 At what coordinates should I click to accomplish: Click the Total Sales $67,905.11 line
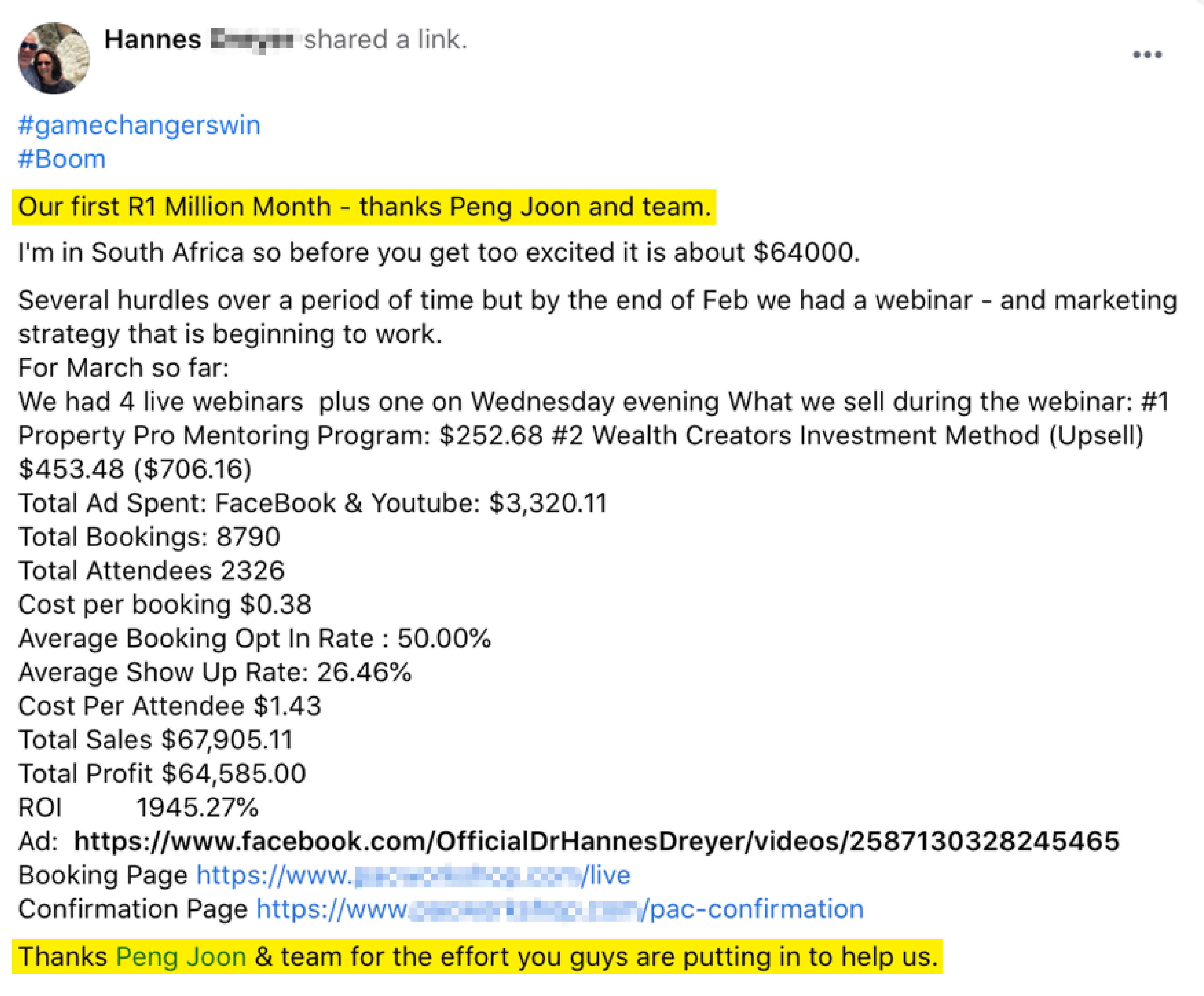[155, 740]
